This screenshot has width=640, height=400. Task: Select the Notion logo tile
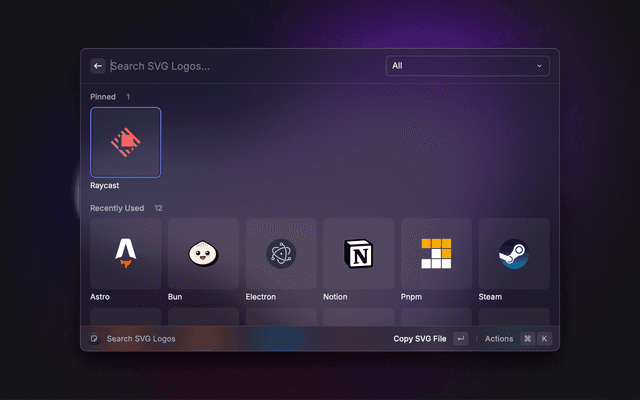pyautogui.click(x=358, y=254)
